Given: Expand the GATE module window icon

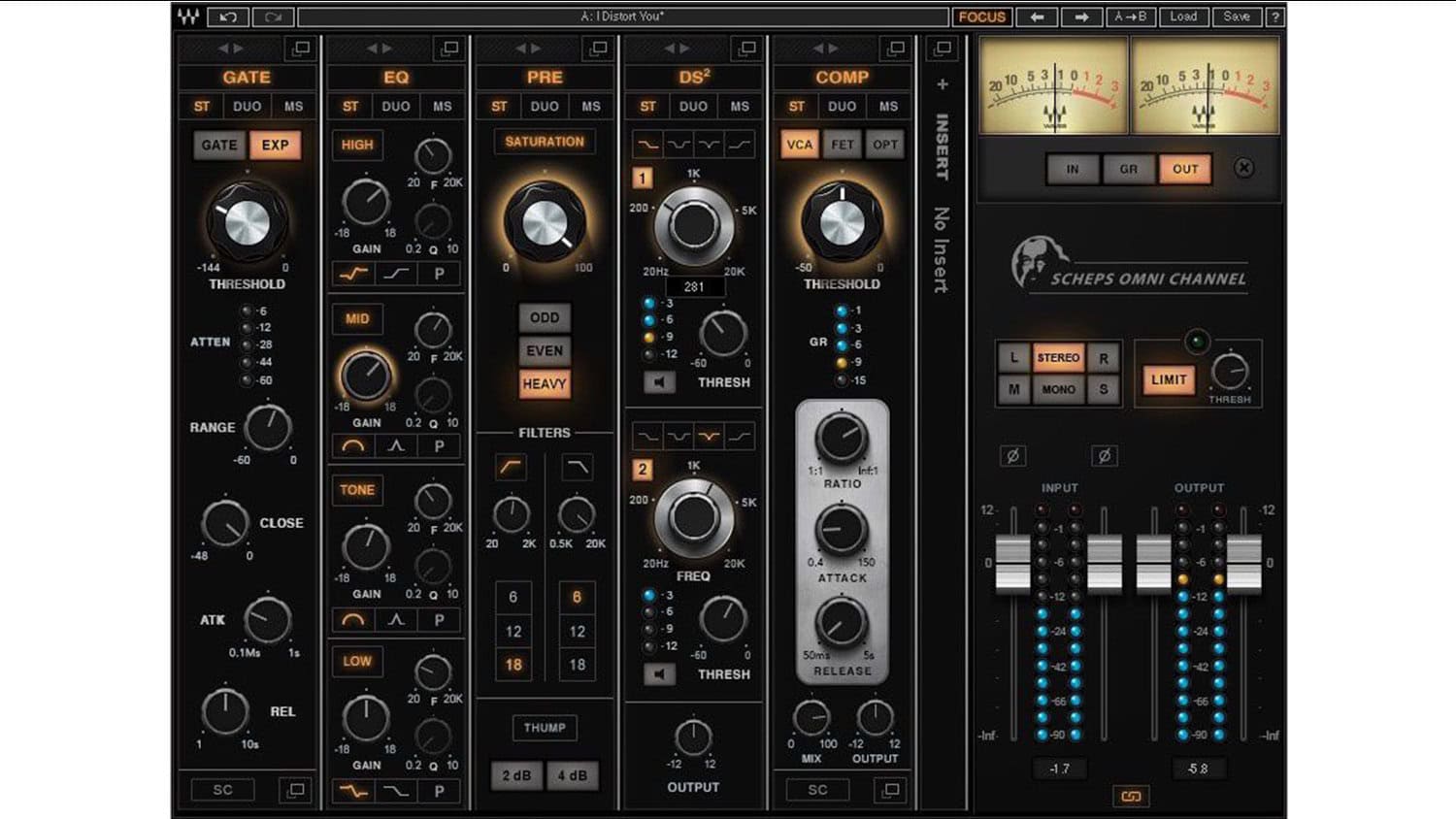Looking at the screenshot, I should [x=301, y=48].
